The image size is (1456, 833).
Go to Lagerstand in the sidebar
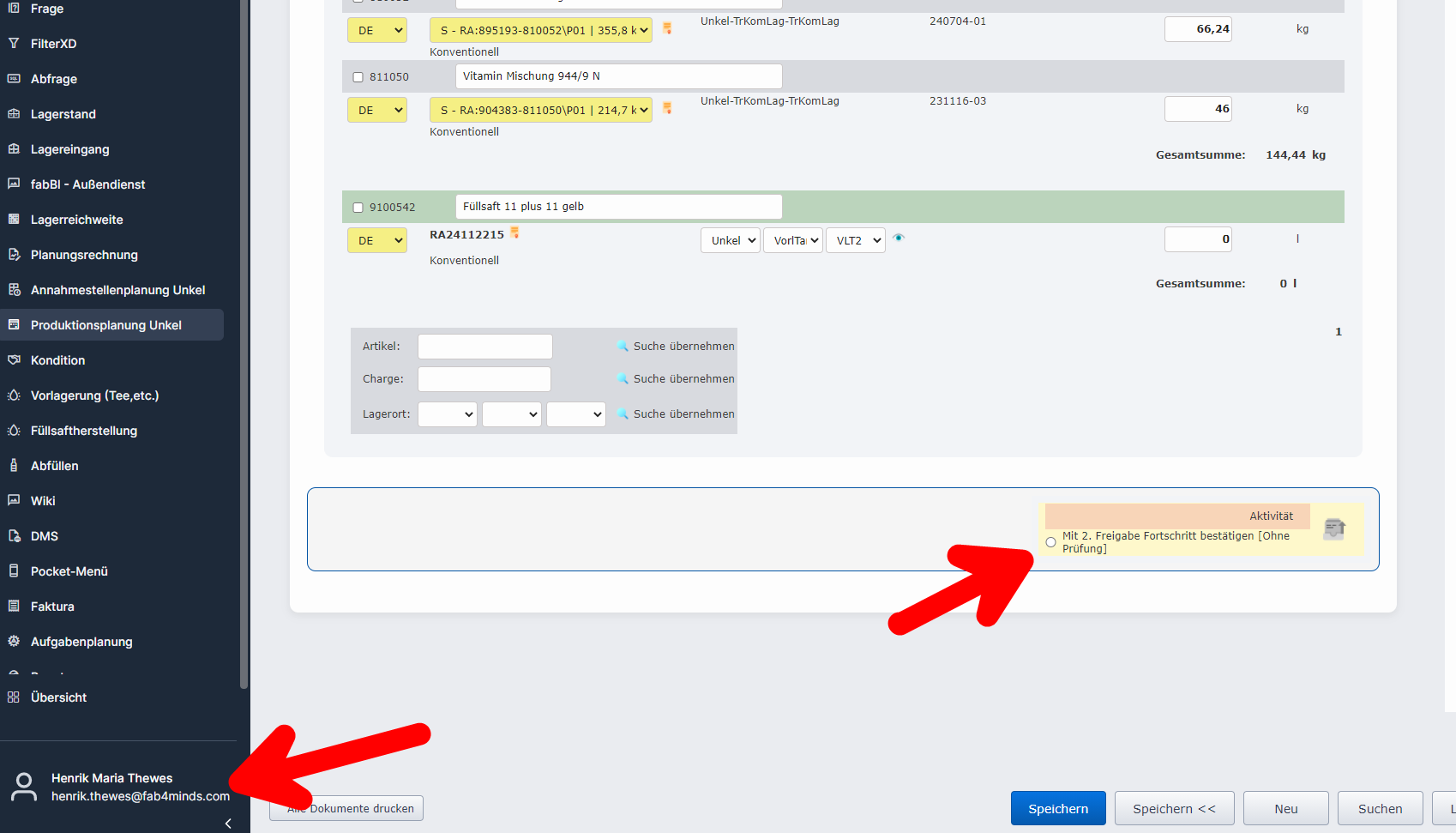63,114
